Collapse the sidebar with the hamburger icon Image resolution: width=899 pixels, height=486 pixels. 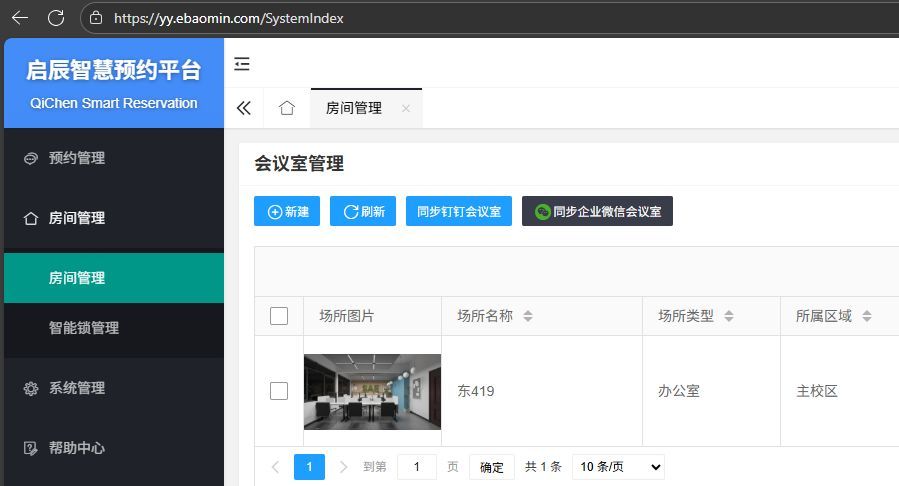pyautogui.click(x=242, y=64)
